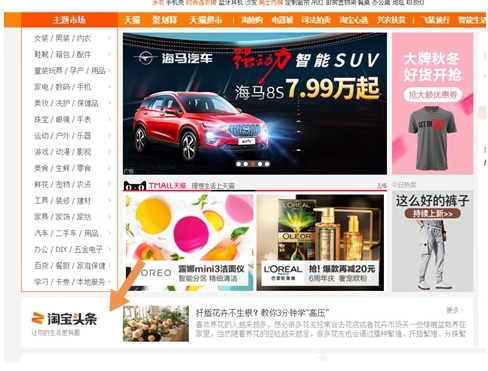Select second carousel dot on banner
This screenshot has width=488, height=371.
pyautogui.click(x=246, y=164)
